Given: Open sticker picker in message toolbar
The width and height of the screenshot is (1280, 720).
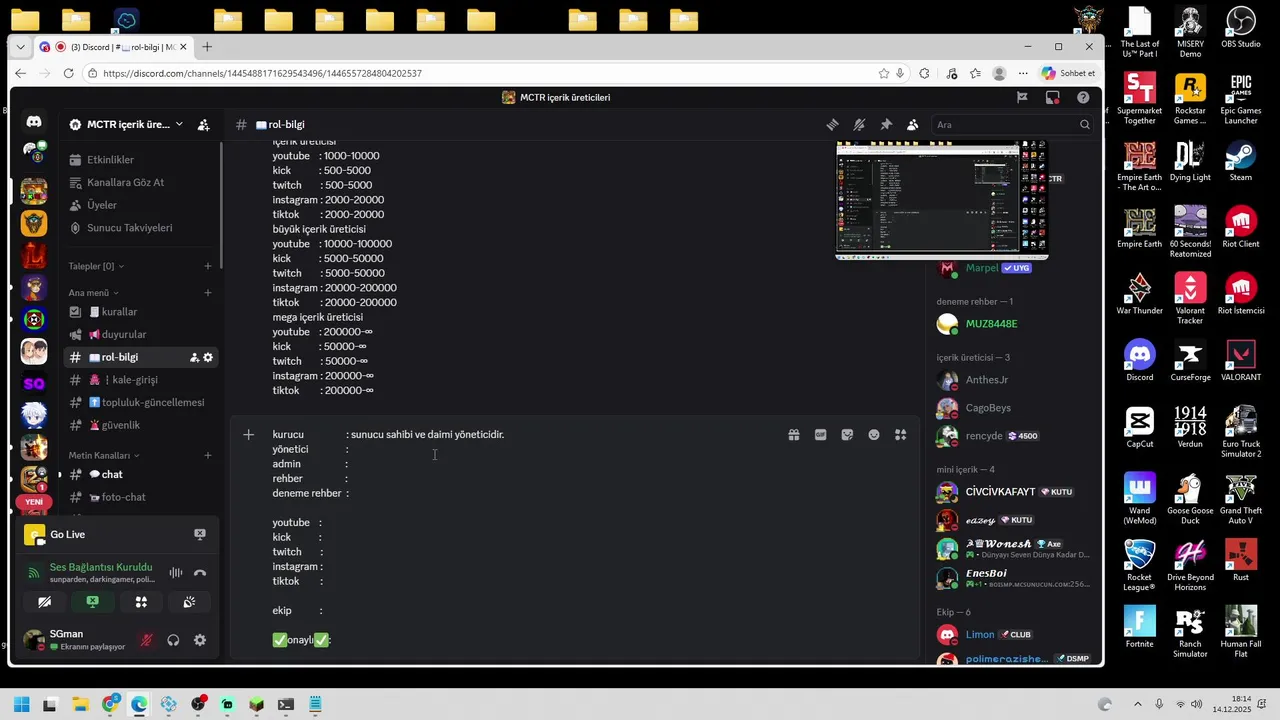Looking at the screenshot, I should [847, 435].
